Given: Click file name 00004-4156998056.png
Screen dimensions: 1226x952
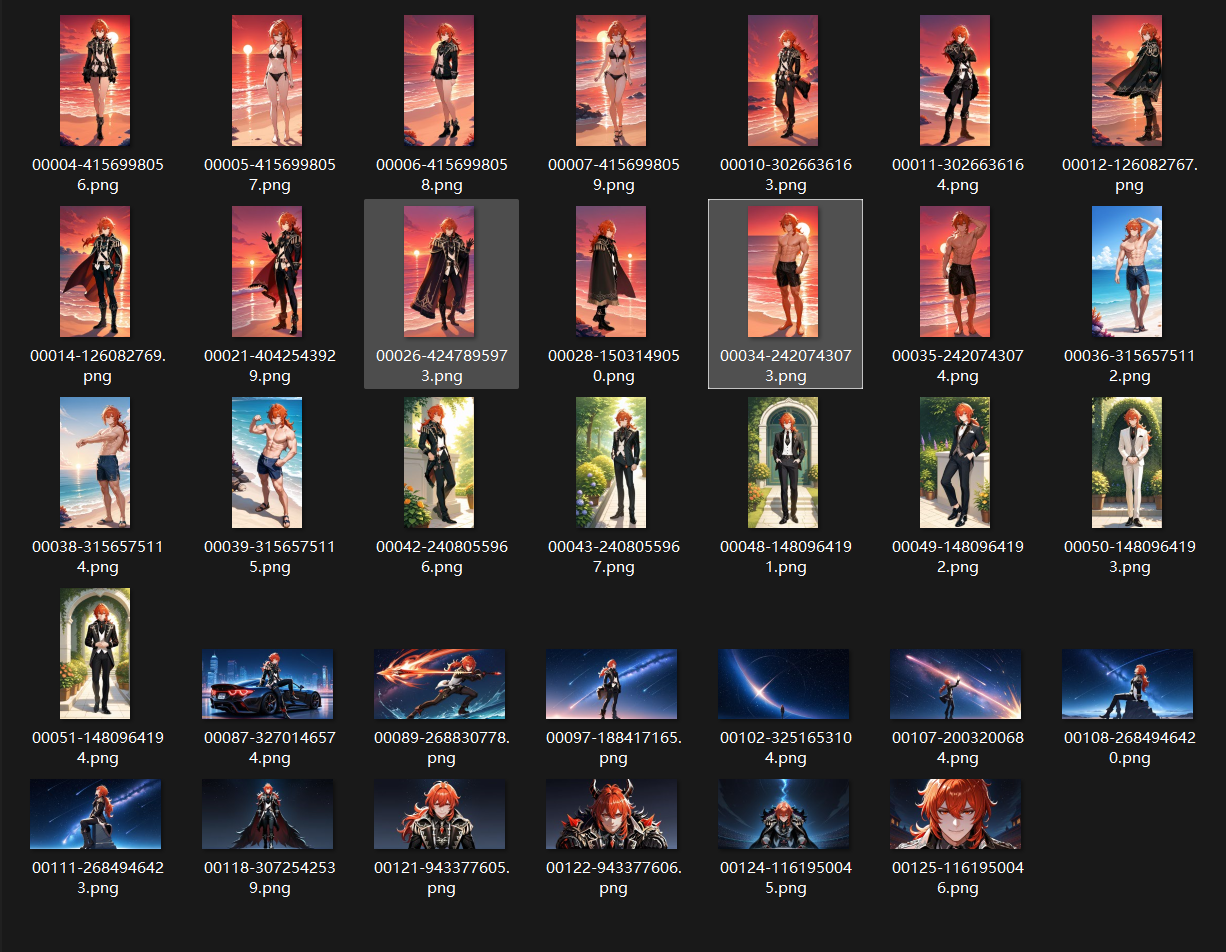Looking at the screenshot, I should pos(97,175).
